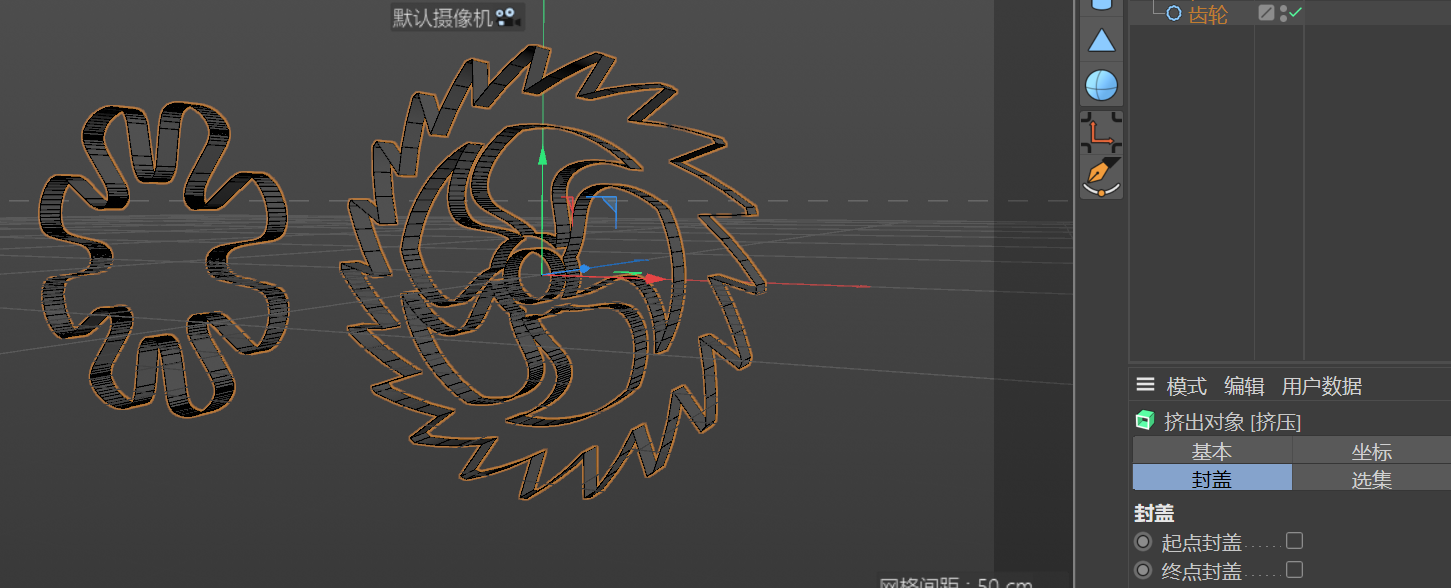Screen dimensions: 1451x588
Task: Click the cylinder primitive icon at the palette top
Action: [1101, 5]
